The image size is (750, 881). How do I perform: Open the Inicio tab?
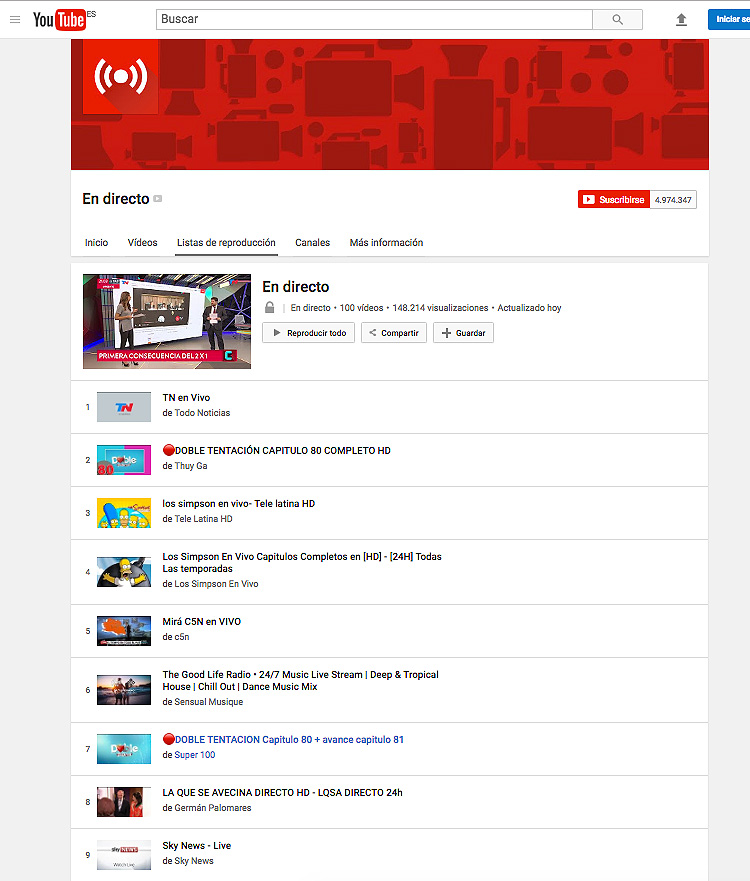click(97, 243)
